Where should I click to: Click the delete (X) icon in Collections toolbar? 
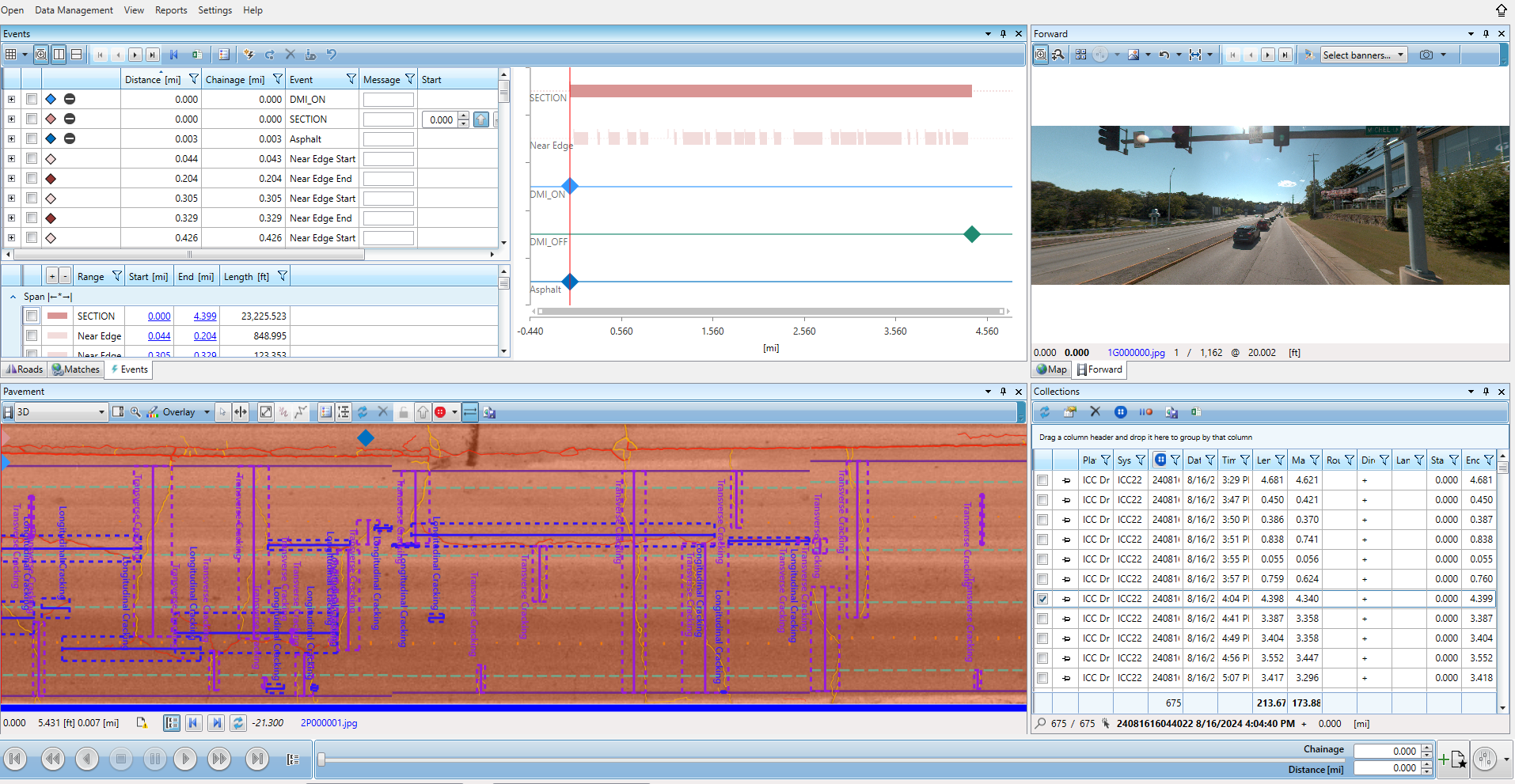1096,411
